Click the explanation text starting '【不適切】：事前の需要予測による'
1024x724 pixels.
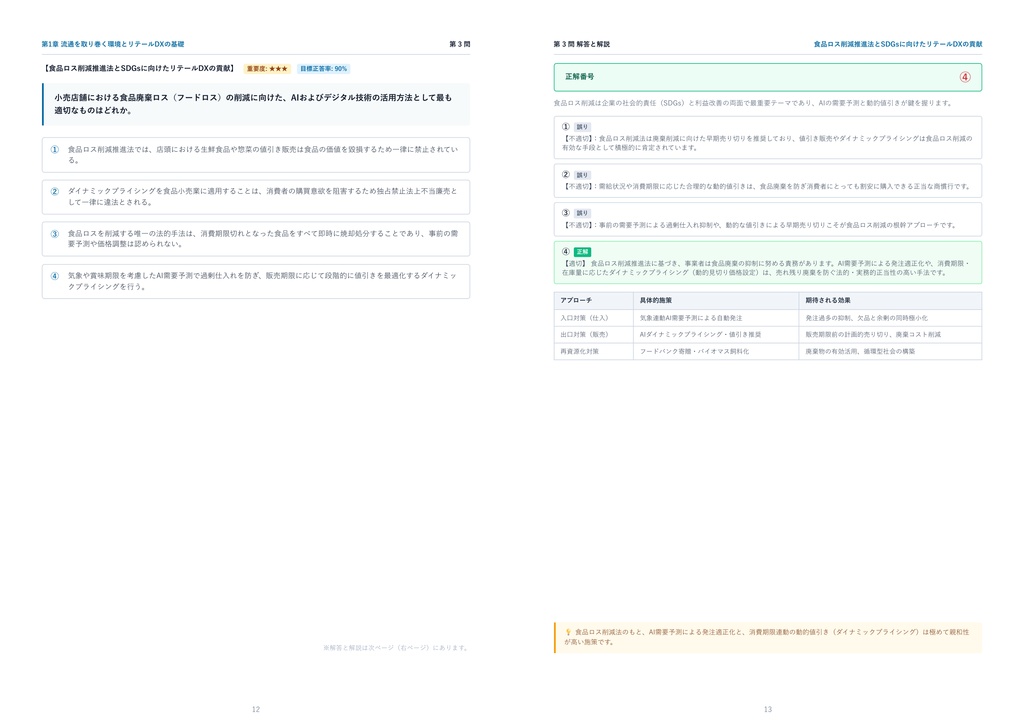tap(760, 225)
